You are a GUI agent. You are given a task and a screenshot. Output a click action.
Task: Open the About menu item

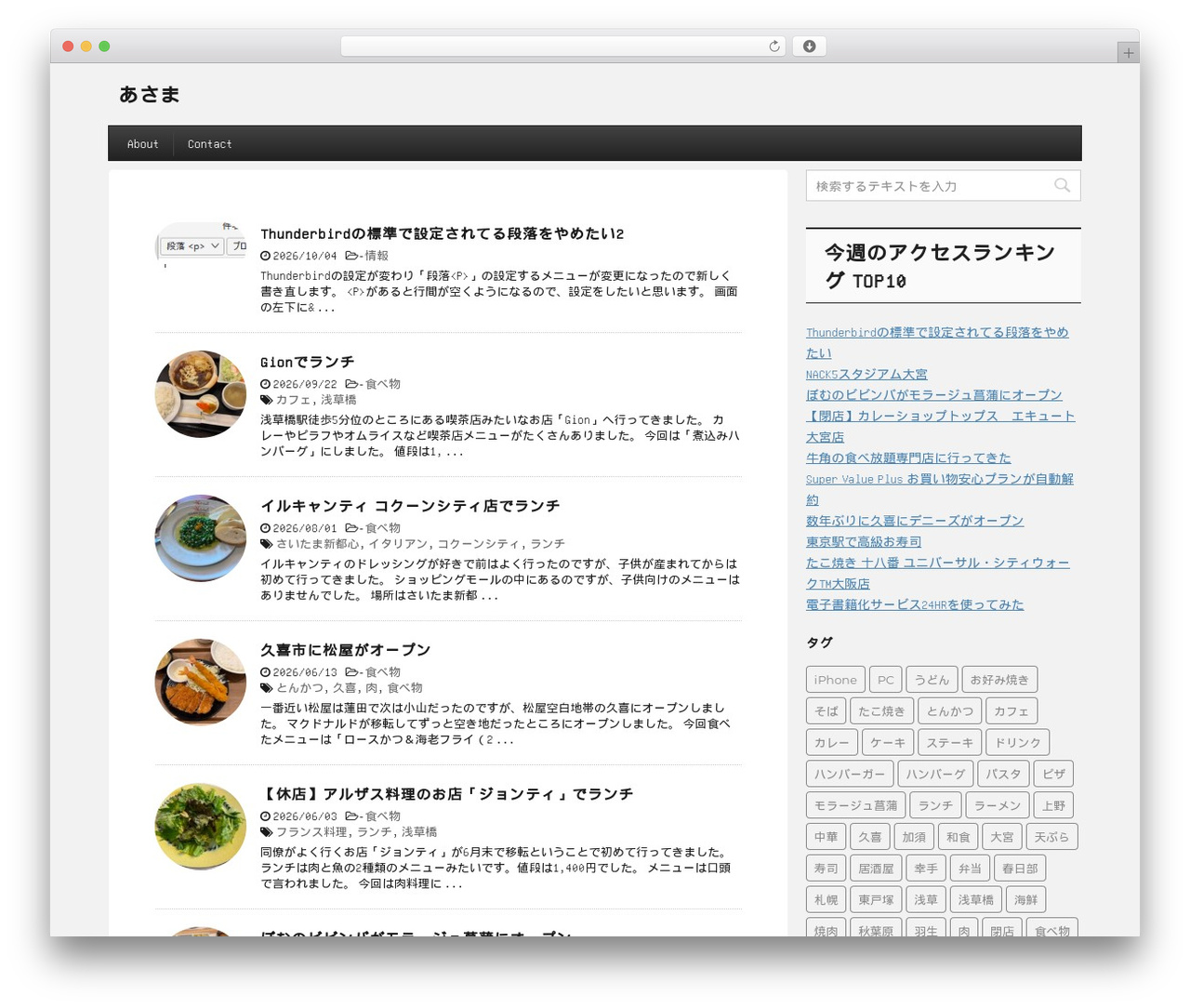pos(142,144)
